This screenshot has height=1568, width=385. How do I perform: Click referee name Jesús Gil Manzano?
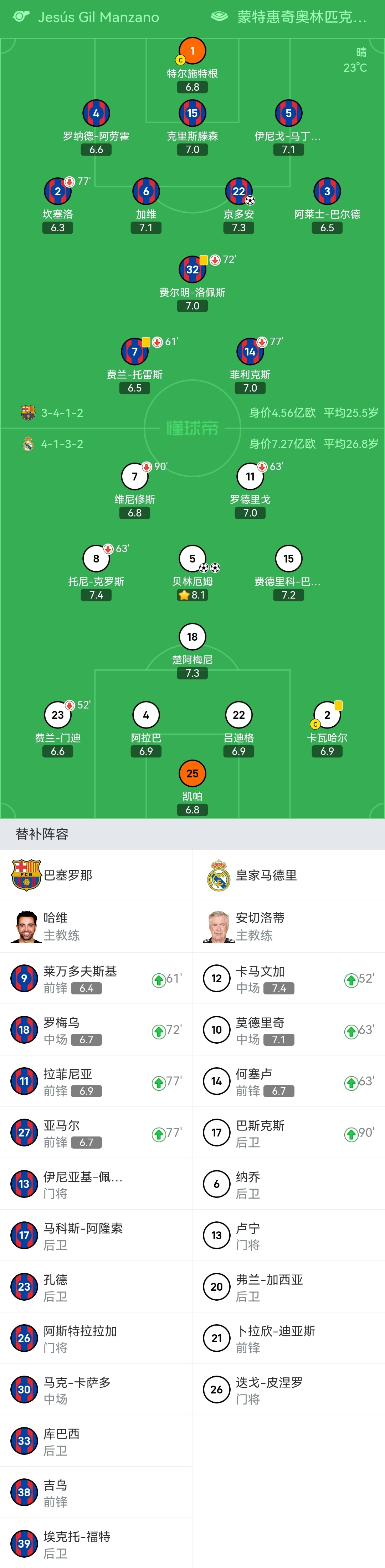[x=98, y=17]
